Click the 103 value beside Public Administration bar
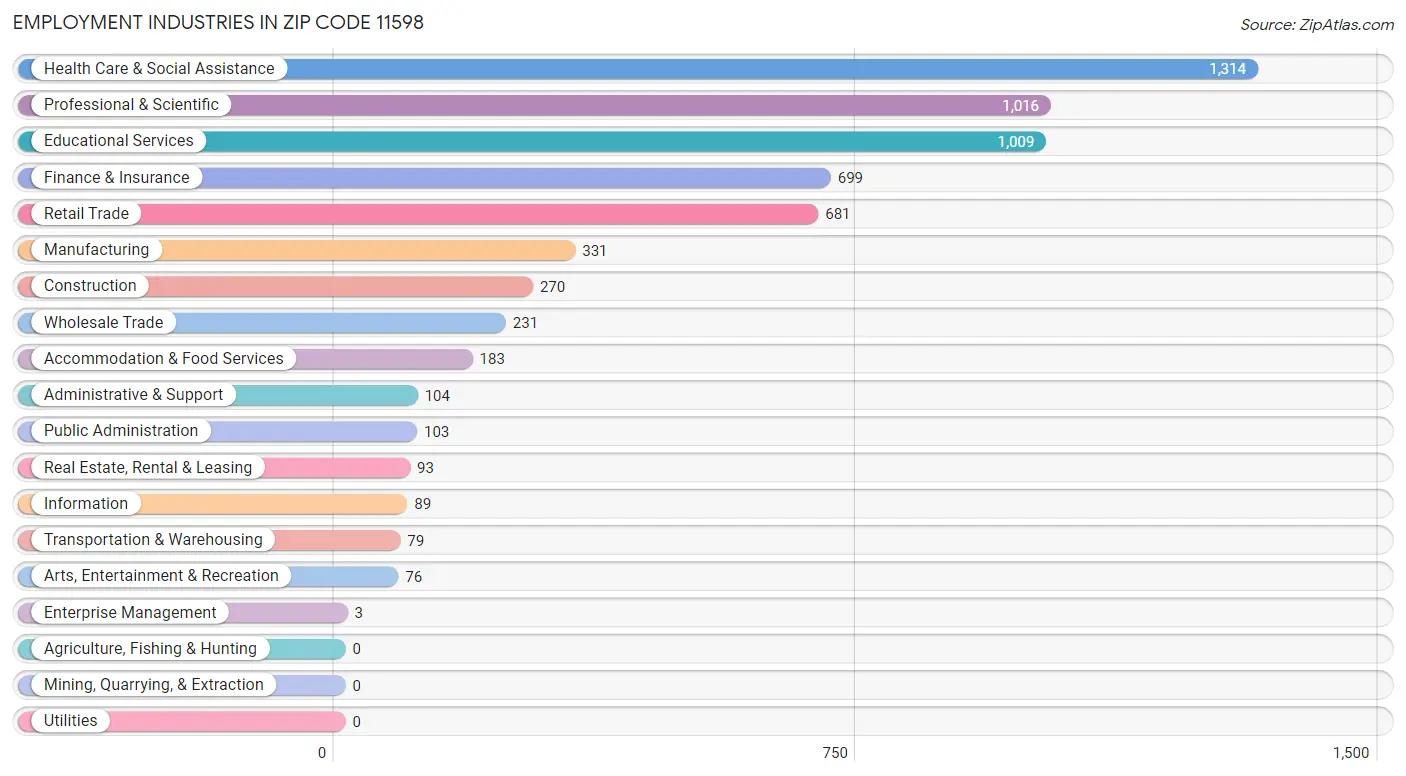 coord(436,431)
